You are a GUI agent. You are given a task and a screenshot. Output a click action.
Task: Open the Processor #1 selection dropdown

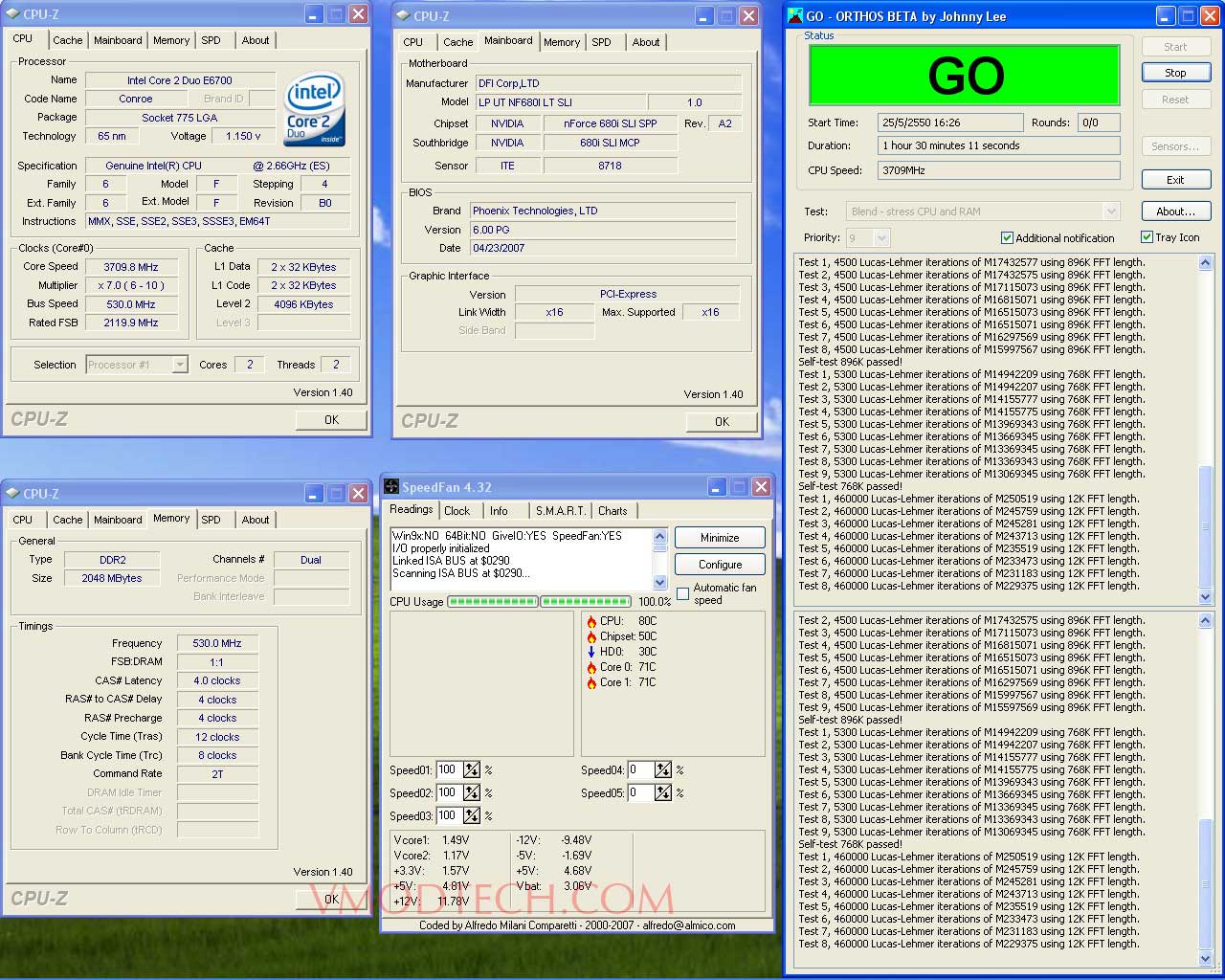click(180, 365)
